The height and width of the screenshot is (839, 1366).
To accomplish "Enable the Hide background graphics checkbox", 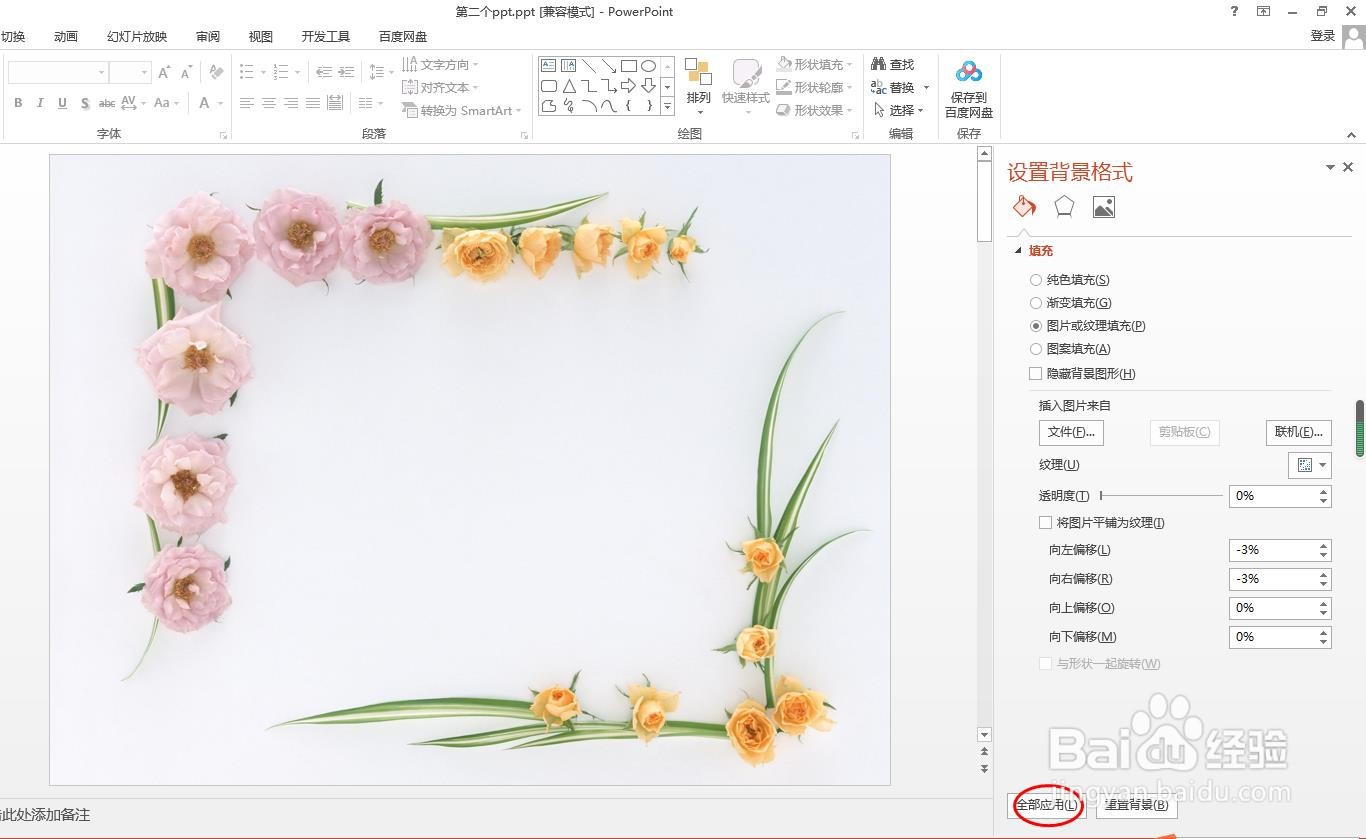I will [x=1035, y=373].
